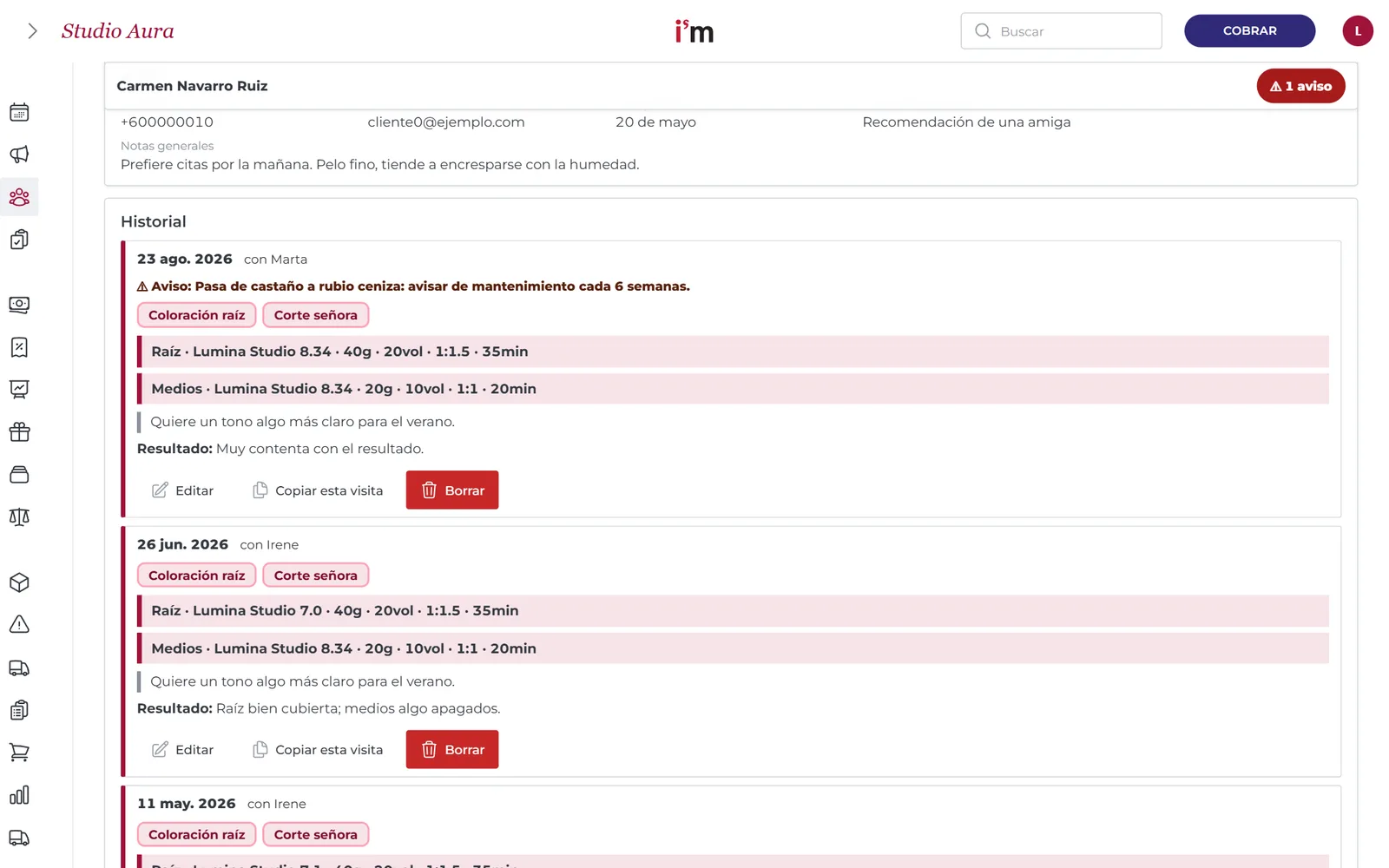Copy the 23 ago. 2026 visit

pos(318,490)
